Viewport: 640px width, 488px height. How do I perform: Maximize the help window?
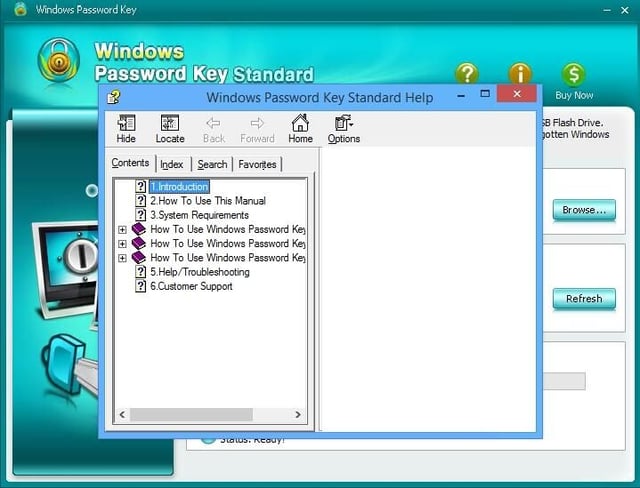pyautogui.click(x=485, y=94)
